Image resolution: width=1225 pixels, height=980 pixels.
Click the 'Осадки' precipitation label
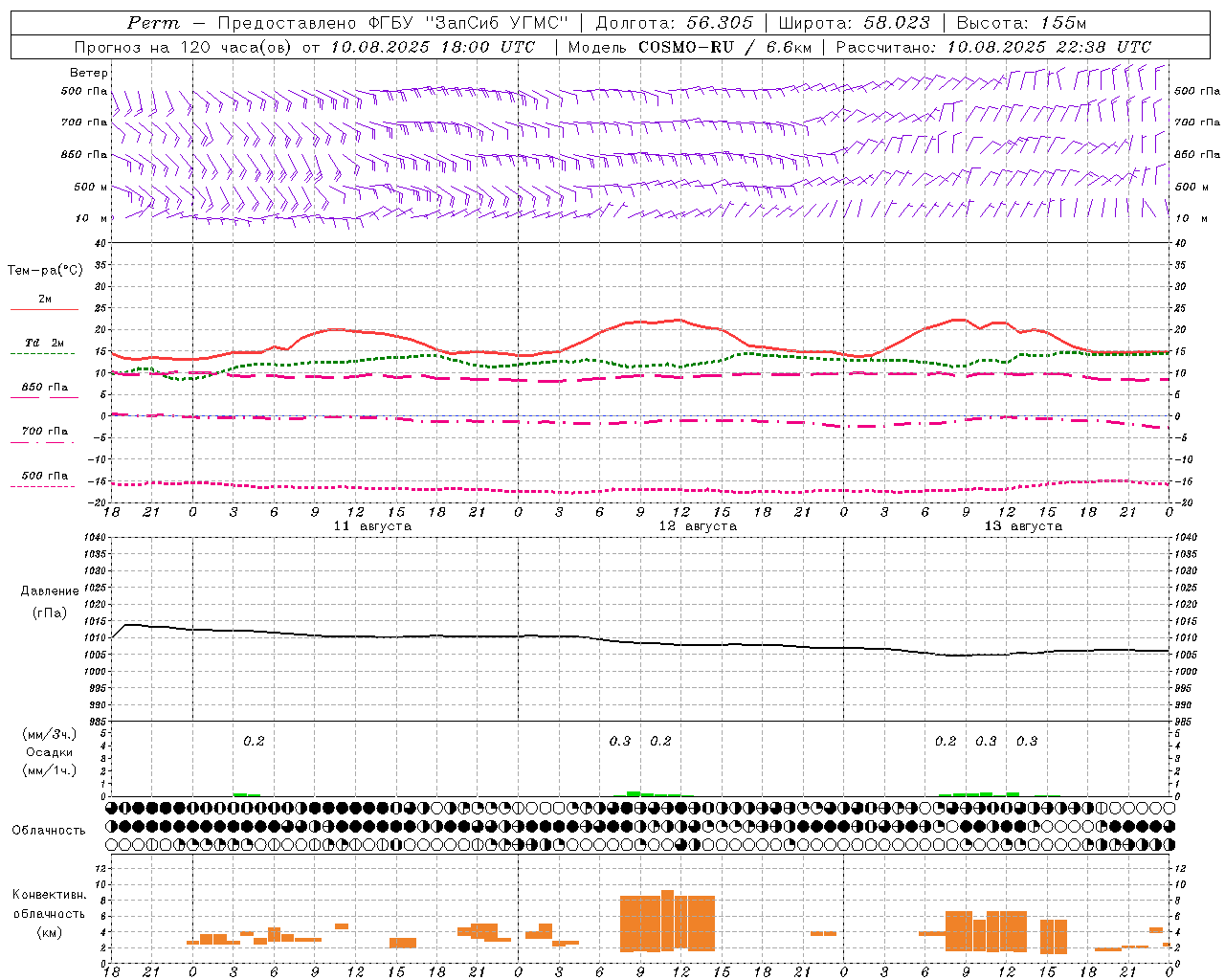coord(49,752)
